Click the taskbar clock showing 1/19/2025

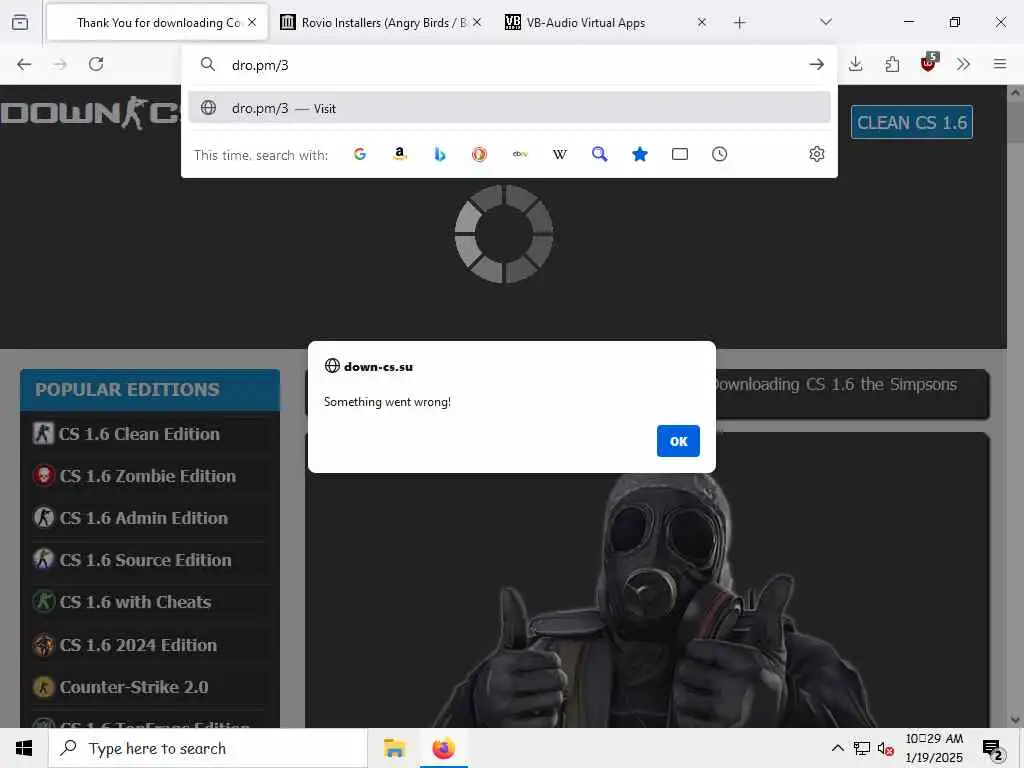pos(934,748)
